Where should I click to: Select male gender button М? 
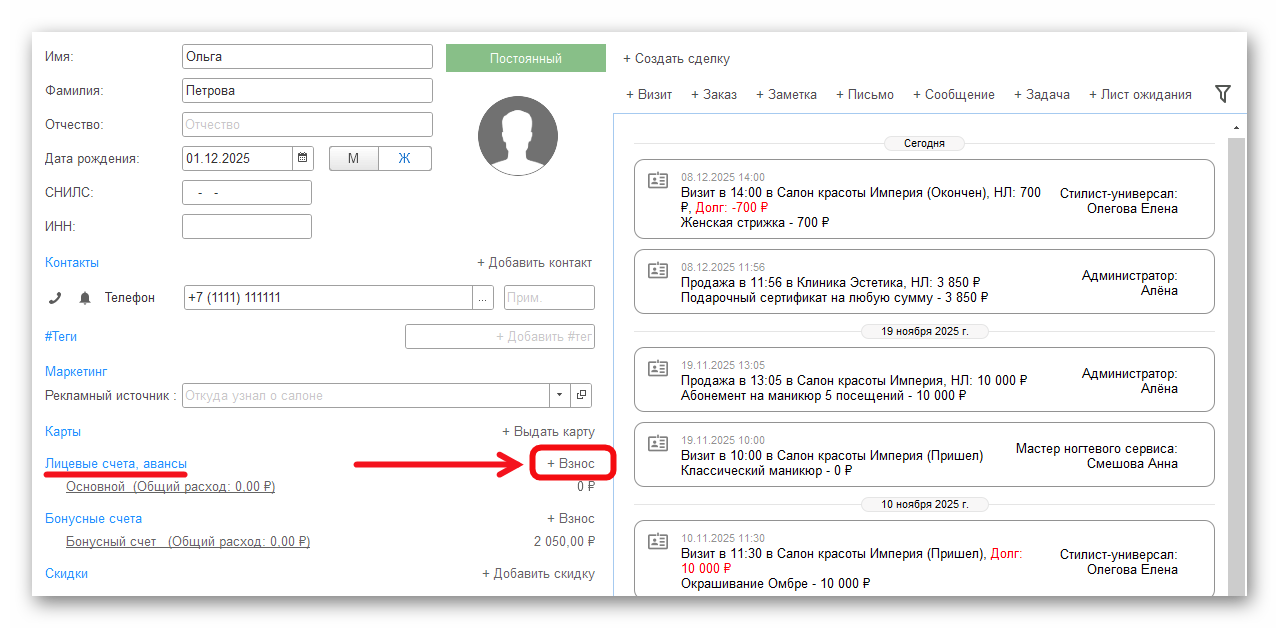click(354, 158)
